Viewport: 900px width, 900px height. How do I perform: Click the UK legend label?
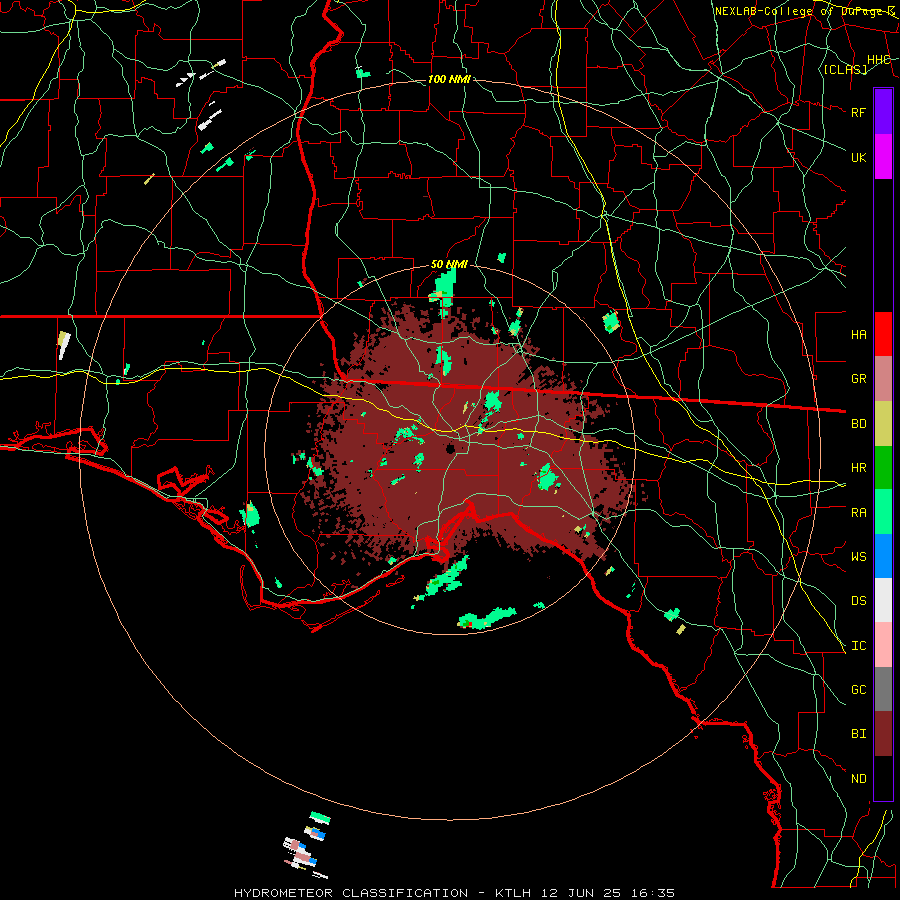[858, 157]
